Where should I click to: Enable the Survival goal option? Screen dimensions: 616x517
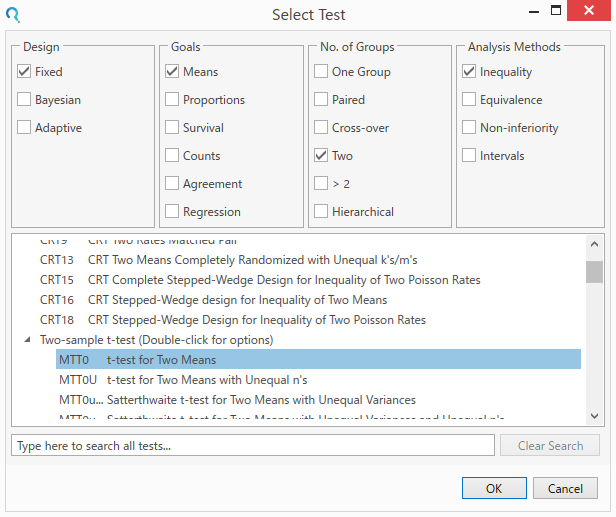pyautogui.click(x=173, y=128)
